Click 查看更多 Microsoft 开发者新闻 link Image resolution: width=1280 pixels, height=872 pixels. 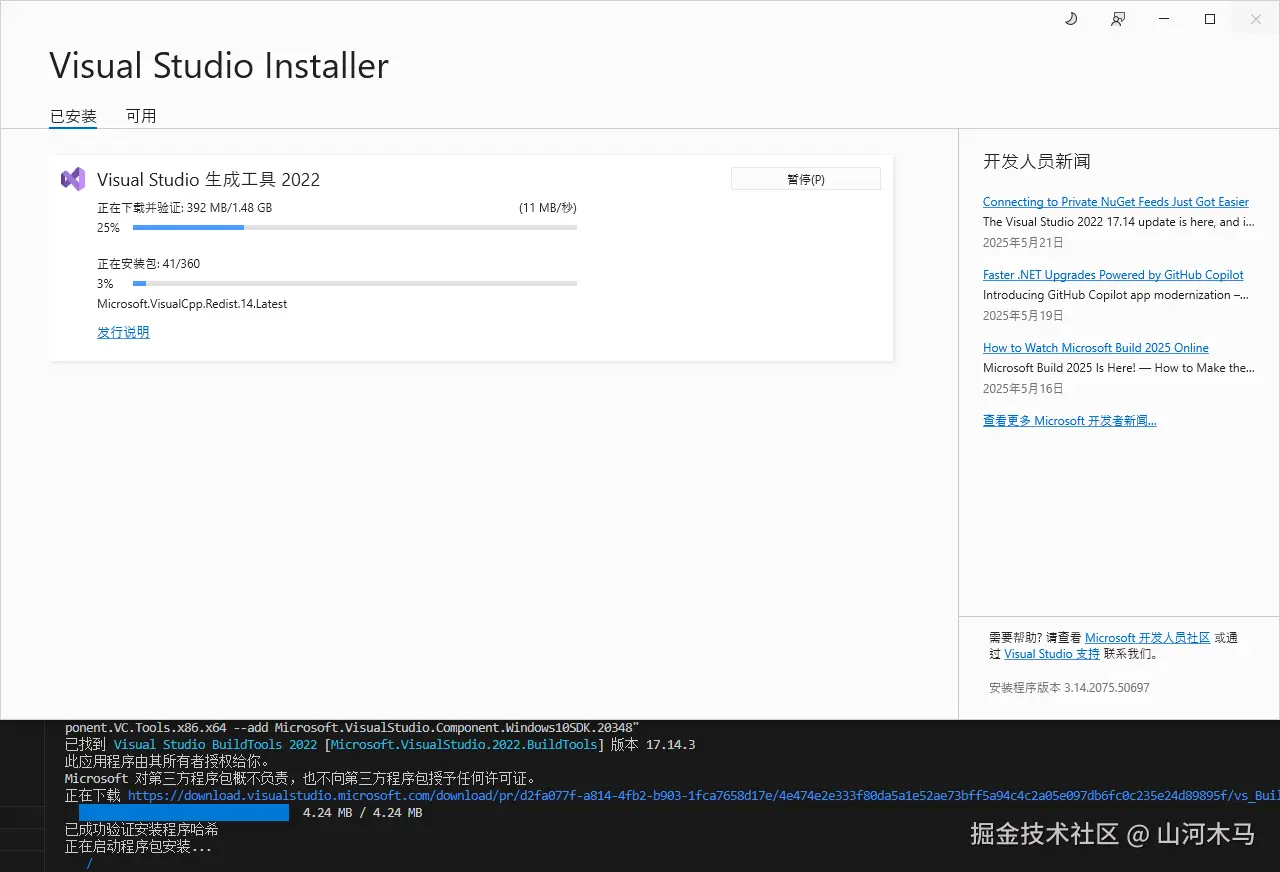click(1070, 421)
